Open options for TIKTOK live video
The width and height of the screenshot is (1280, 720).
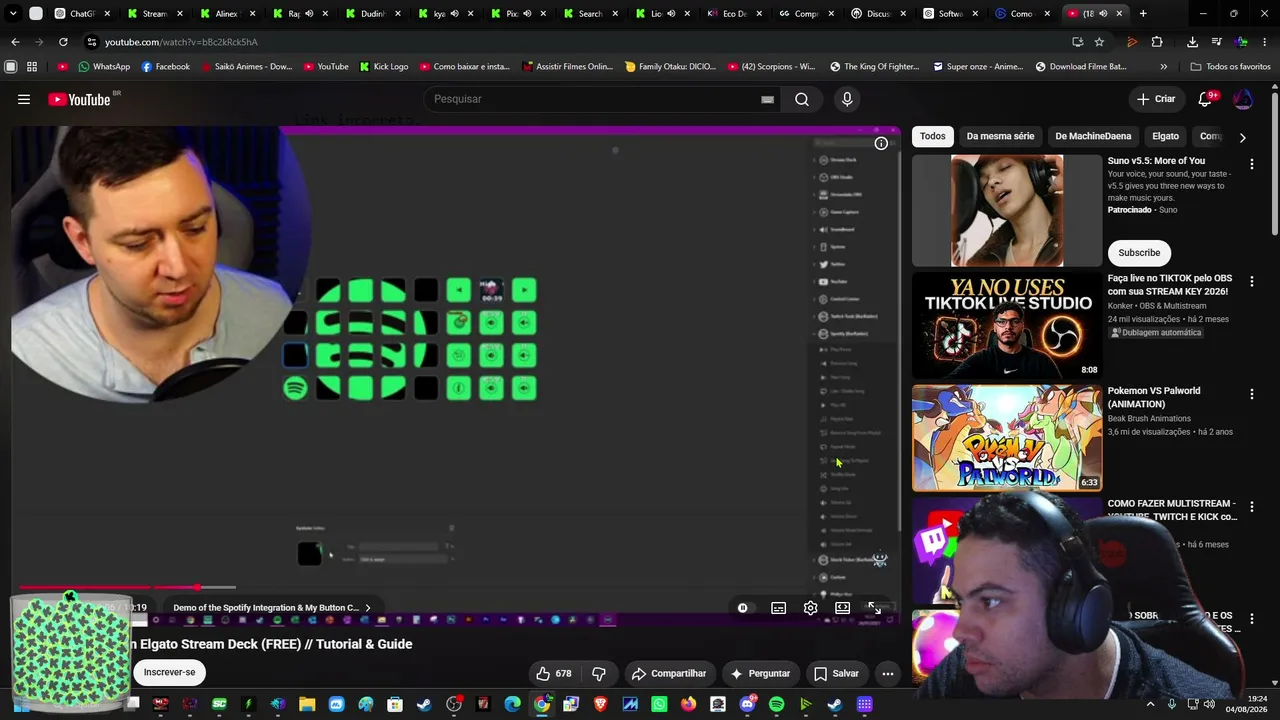(1252, 282)
